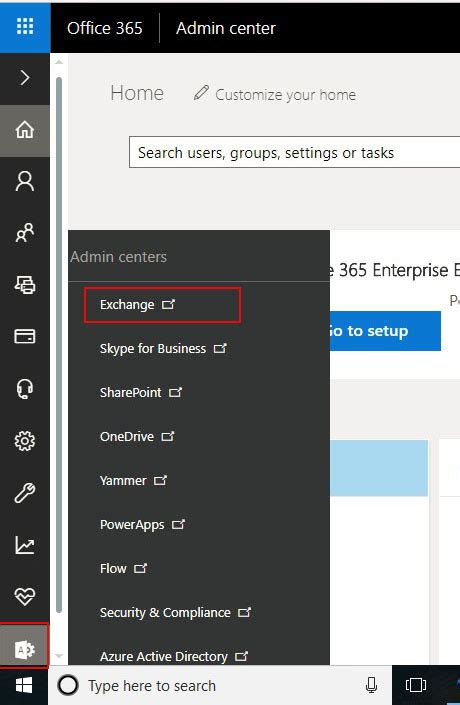460x705 pixels.
Task: Click the Home page heading
Action: click(x=137, y=94)
